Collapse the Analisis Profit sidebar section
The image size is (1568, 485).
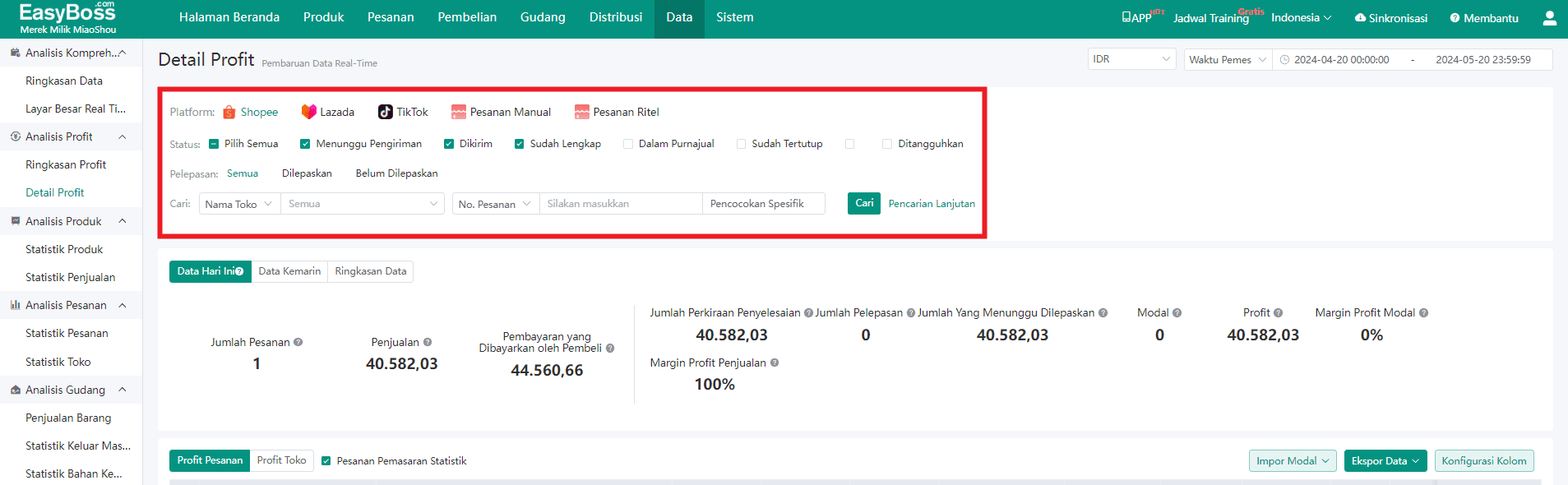tap(123, 136)
